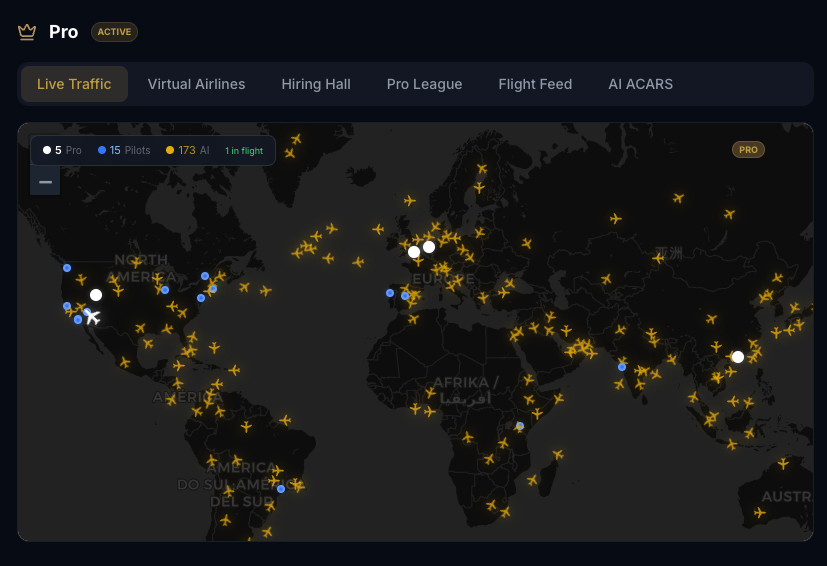Screen dimensions: 827x566
Task: Go to the Pro League tab
Action: [424, 84]
